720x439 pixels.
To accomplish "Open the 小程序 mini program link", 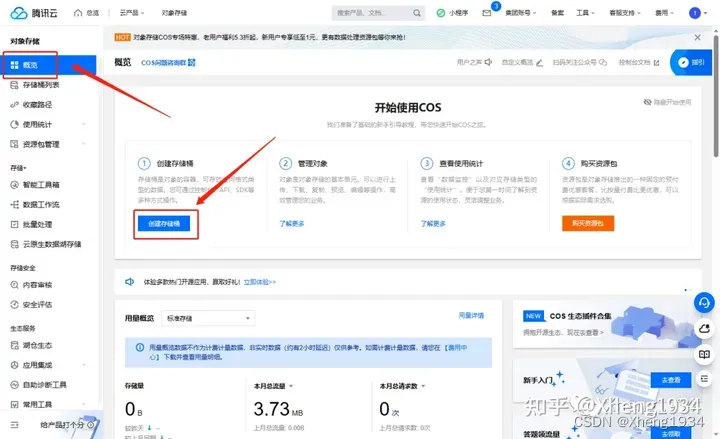I will [452, 13].
